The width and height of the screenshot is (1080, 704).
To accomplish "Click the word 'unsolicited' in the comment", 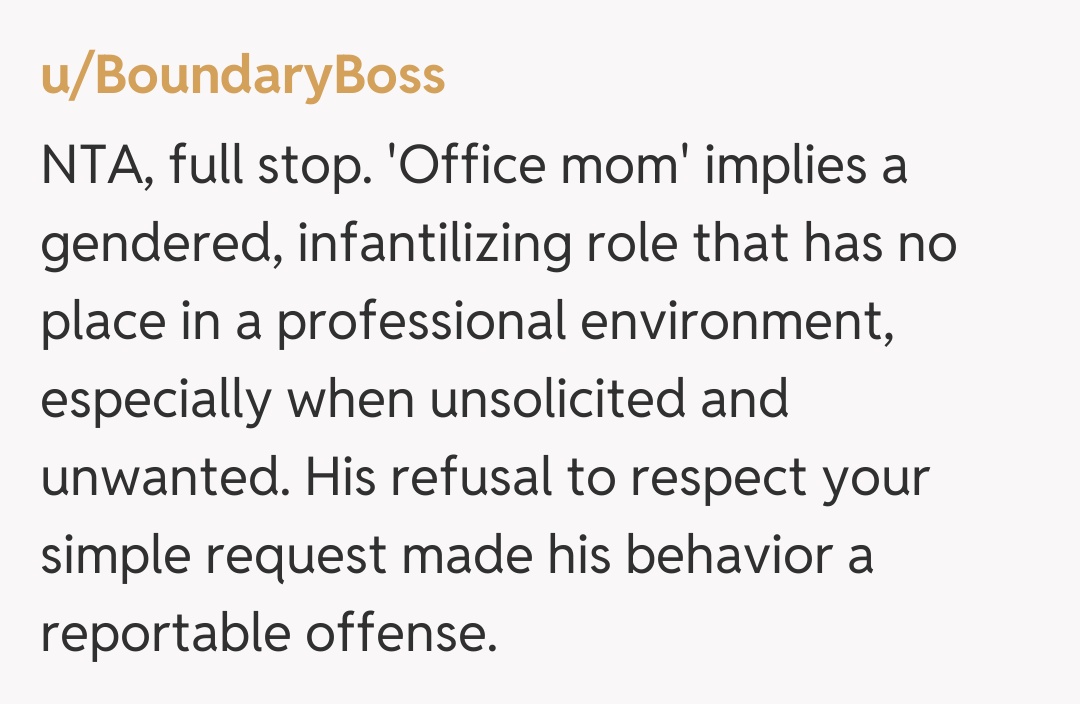I will point(559,400).
